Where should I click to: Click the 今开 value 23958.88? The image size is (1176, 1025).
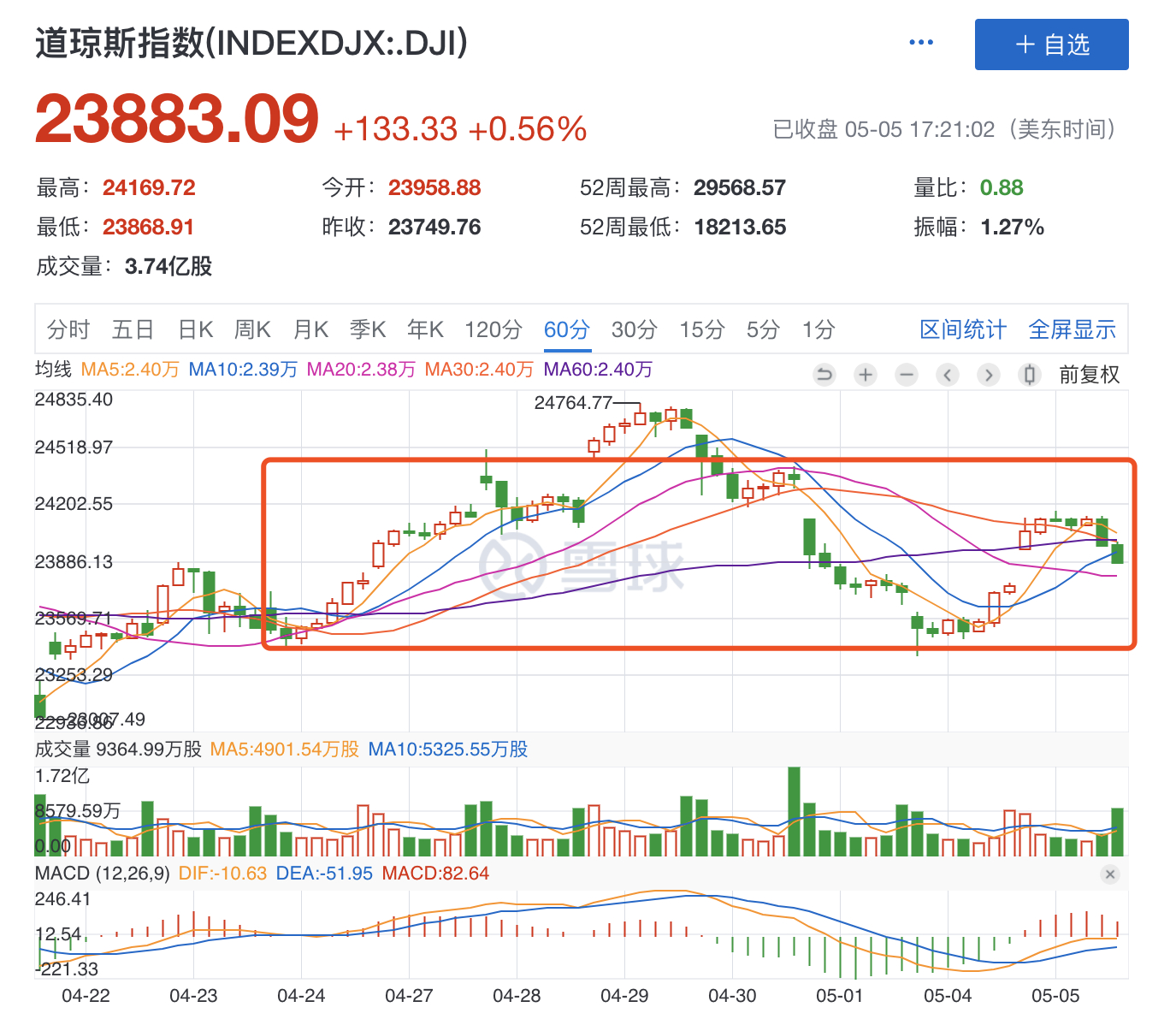tap(434, 187)
